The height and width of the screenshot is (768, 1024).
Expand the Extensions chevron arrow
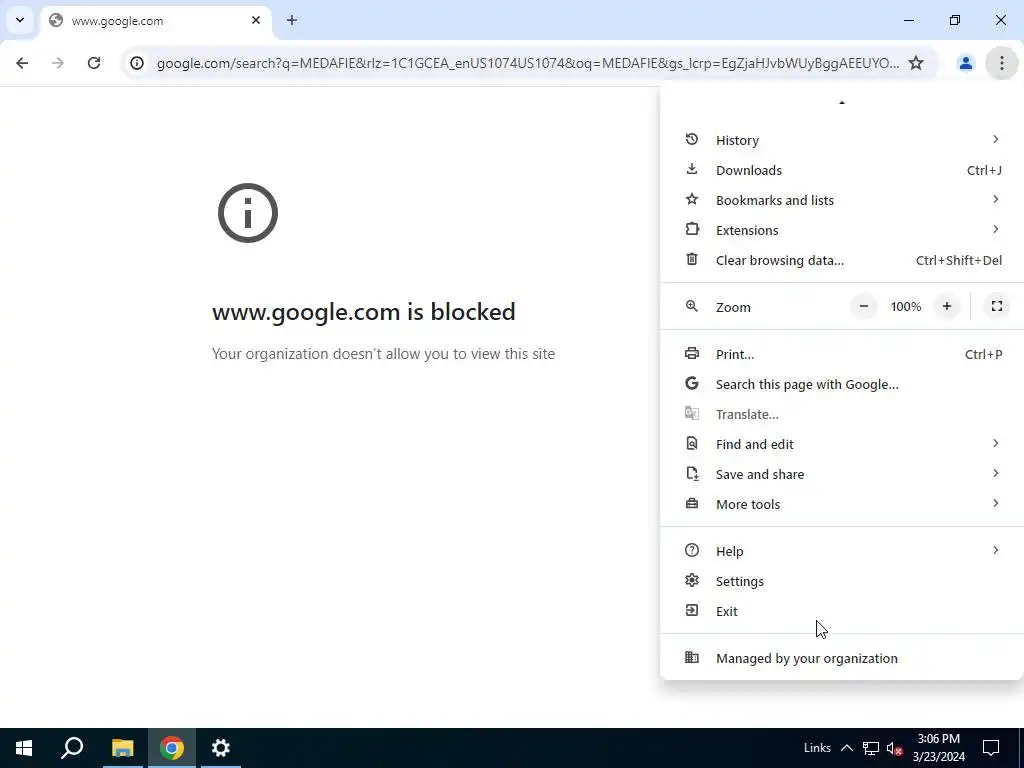995,229
